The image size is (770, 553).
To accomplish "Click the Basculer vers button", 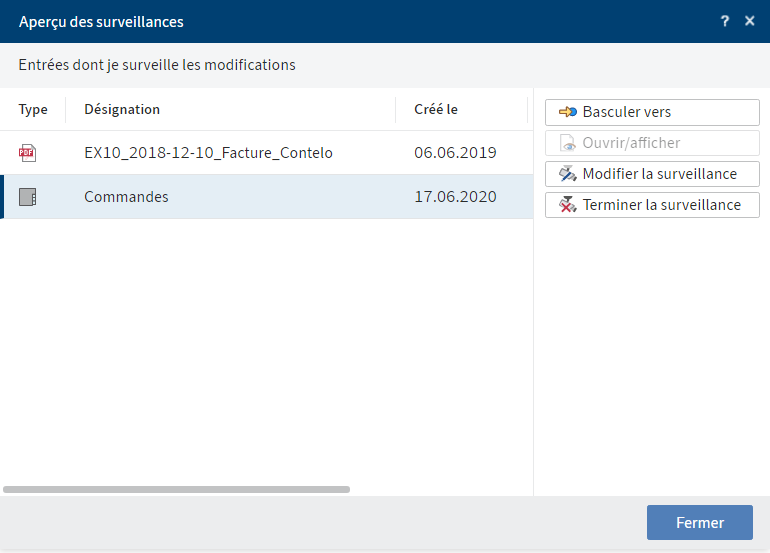I will [652, 112].
